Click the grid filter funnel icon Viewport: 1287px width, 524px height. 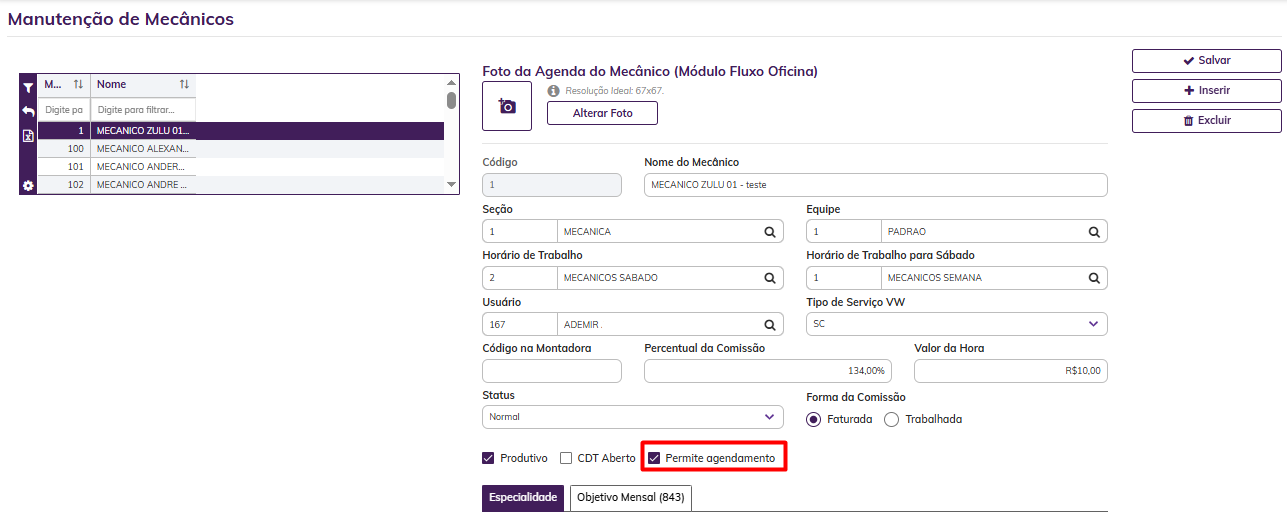click(x=28, y=88)
